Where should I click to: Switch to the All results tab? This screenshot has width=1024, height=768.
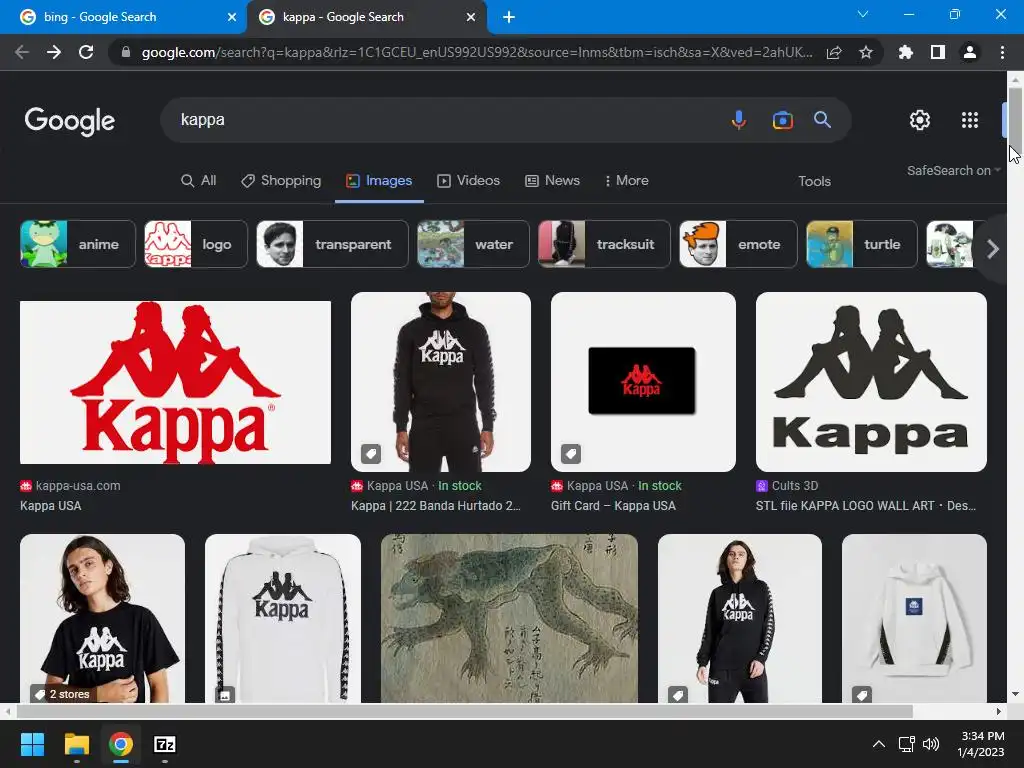coord(199,181)
